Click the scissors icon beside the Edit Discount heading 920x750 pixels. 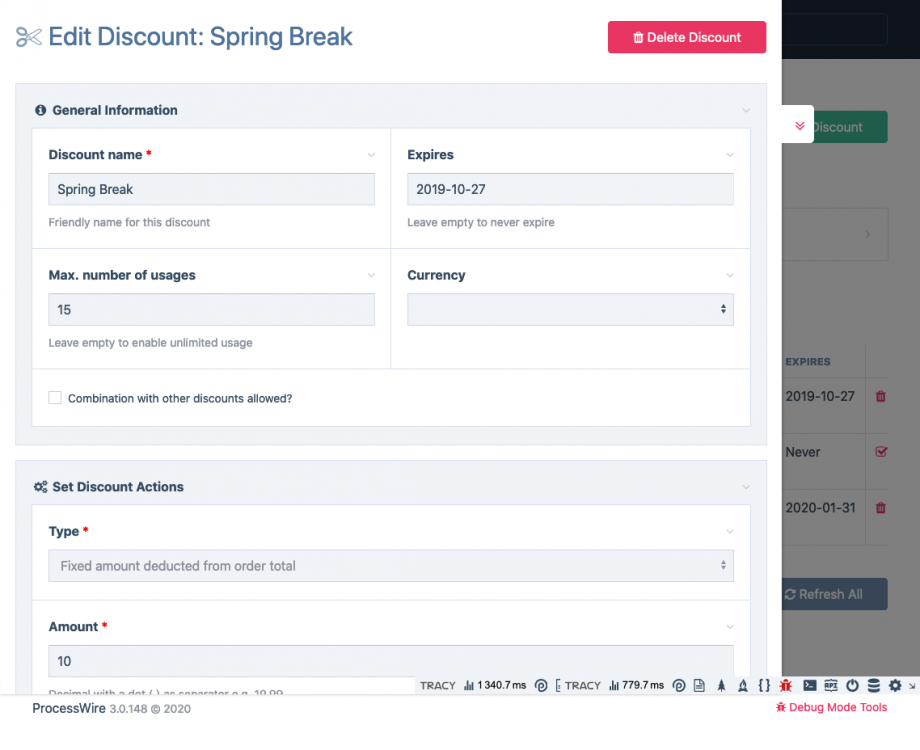(x=27, y=36)
